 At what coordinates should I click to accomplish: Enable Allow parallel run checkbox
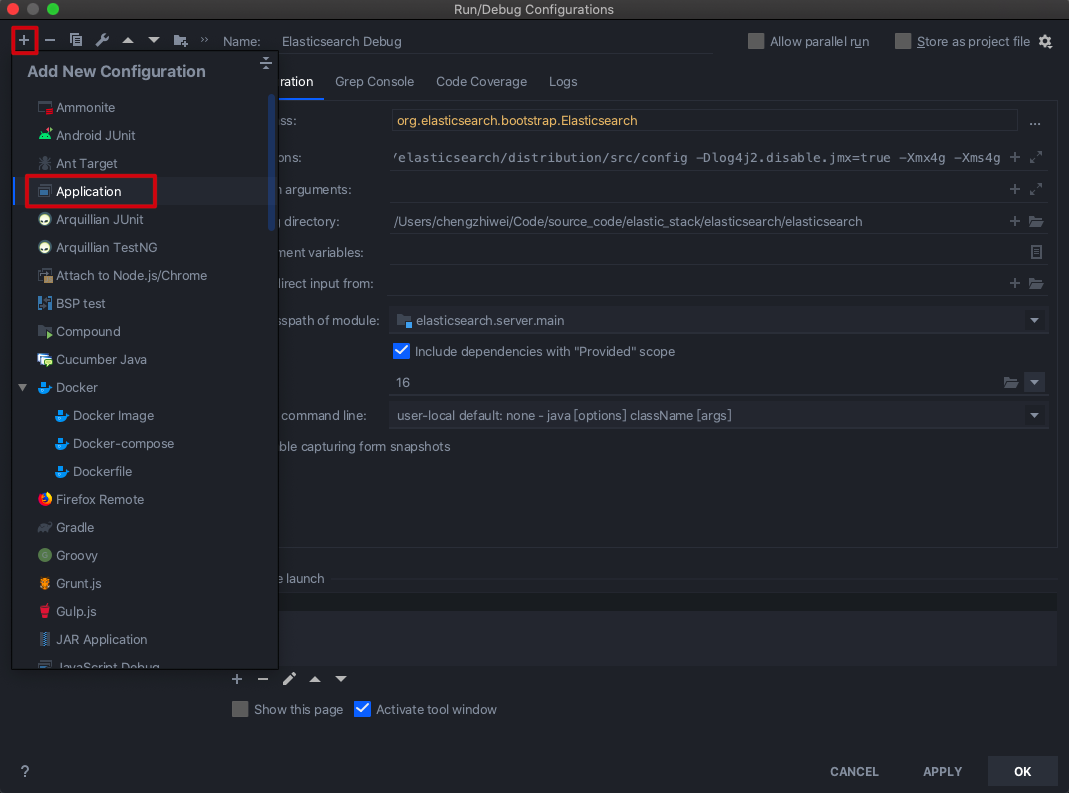coord(756,41)
